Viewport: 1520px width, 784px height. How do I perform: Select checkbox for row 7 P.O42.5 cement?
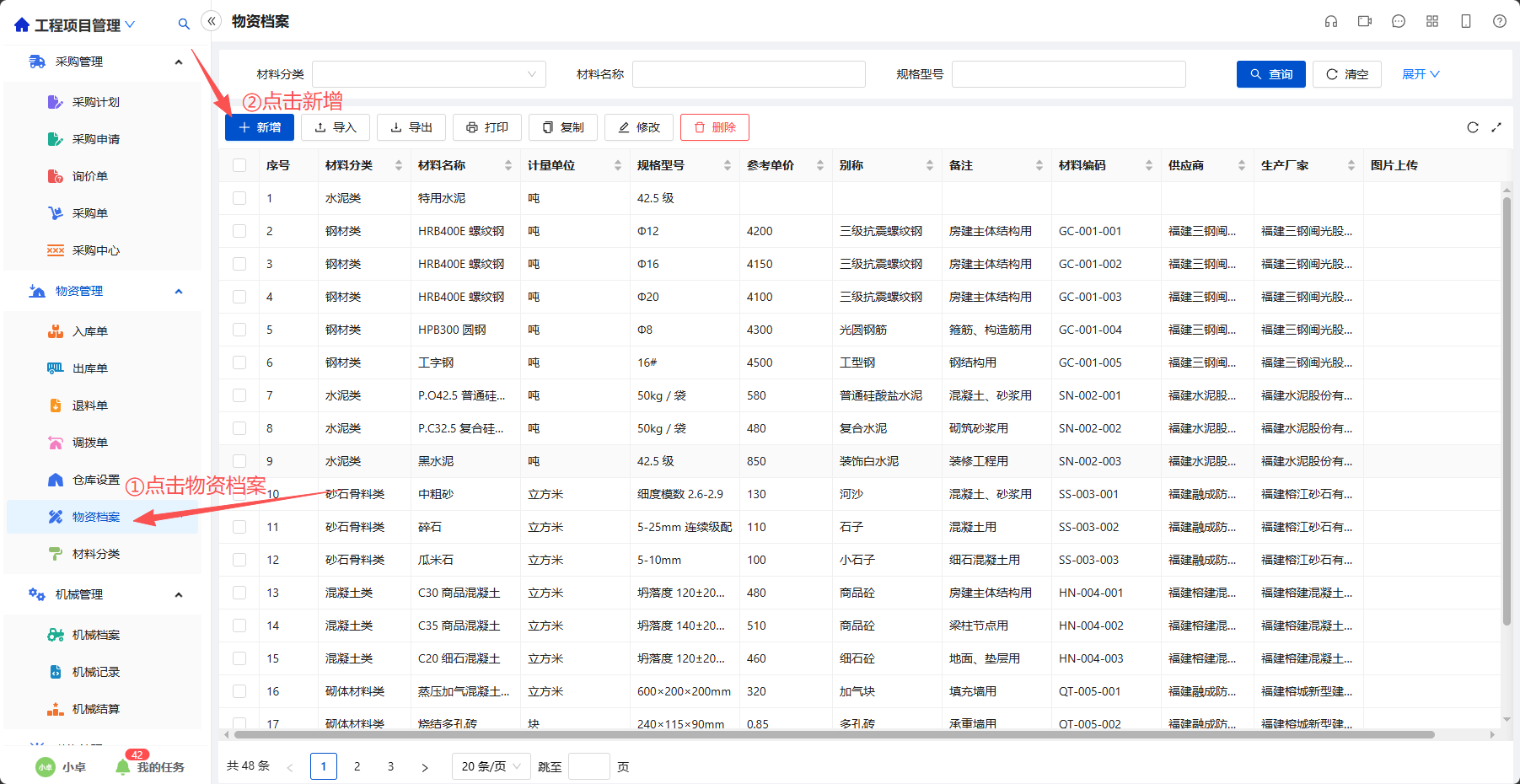click(x=239, y=395)
